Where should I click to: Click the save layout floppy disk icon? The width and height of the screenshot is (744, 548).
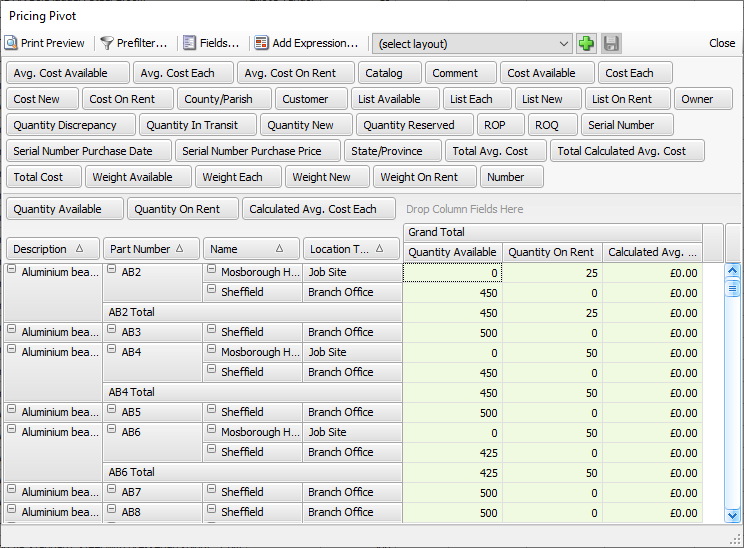(611, 44)
